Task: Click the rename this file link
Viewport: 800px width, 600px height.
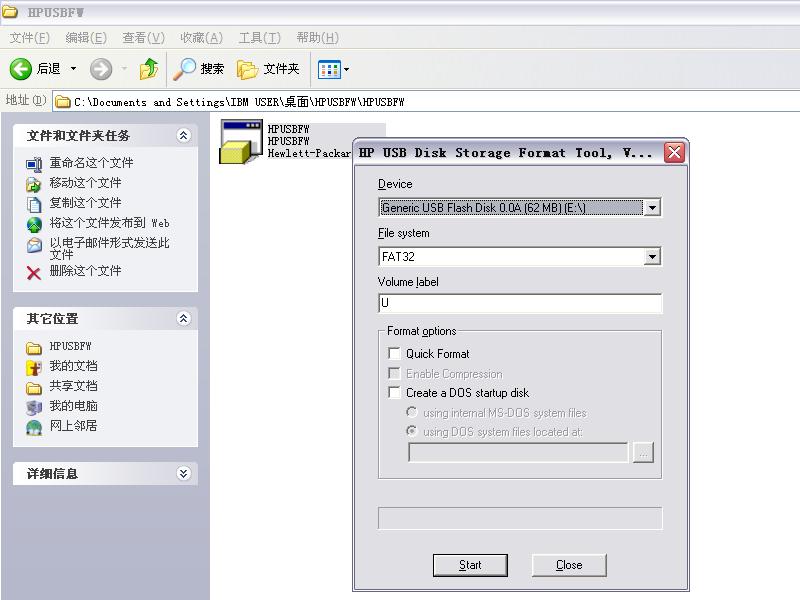Action: pyautogui.click(x=91, y=163)
